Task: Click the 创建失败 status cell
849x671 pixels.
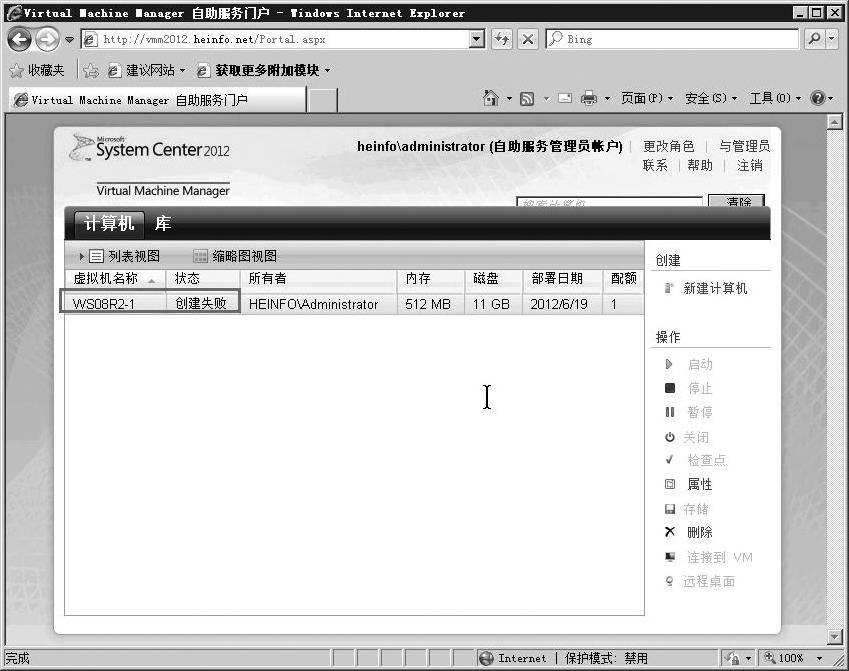Action: pos(201,304)
